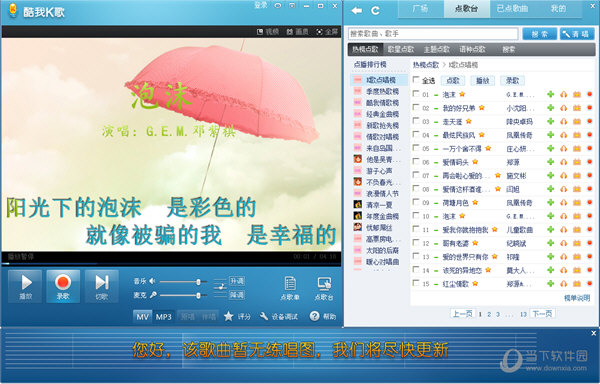This screenshot has width=600, height=384.
Task: Open the 帮助 help icon
Action: click(x=323, y=316)
